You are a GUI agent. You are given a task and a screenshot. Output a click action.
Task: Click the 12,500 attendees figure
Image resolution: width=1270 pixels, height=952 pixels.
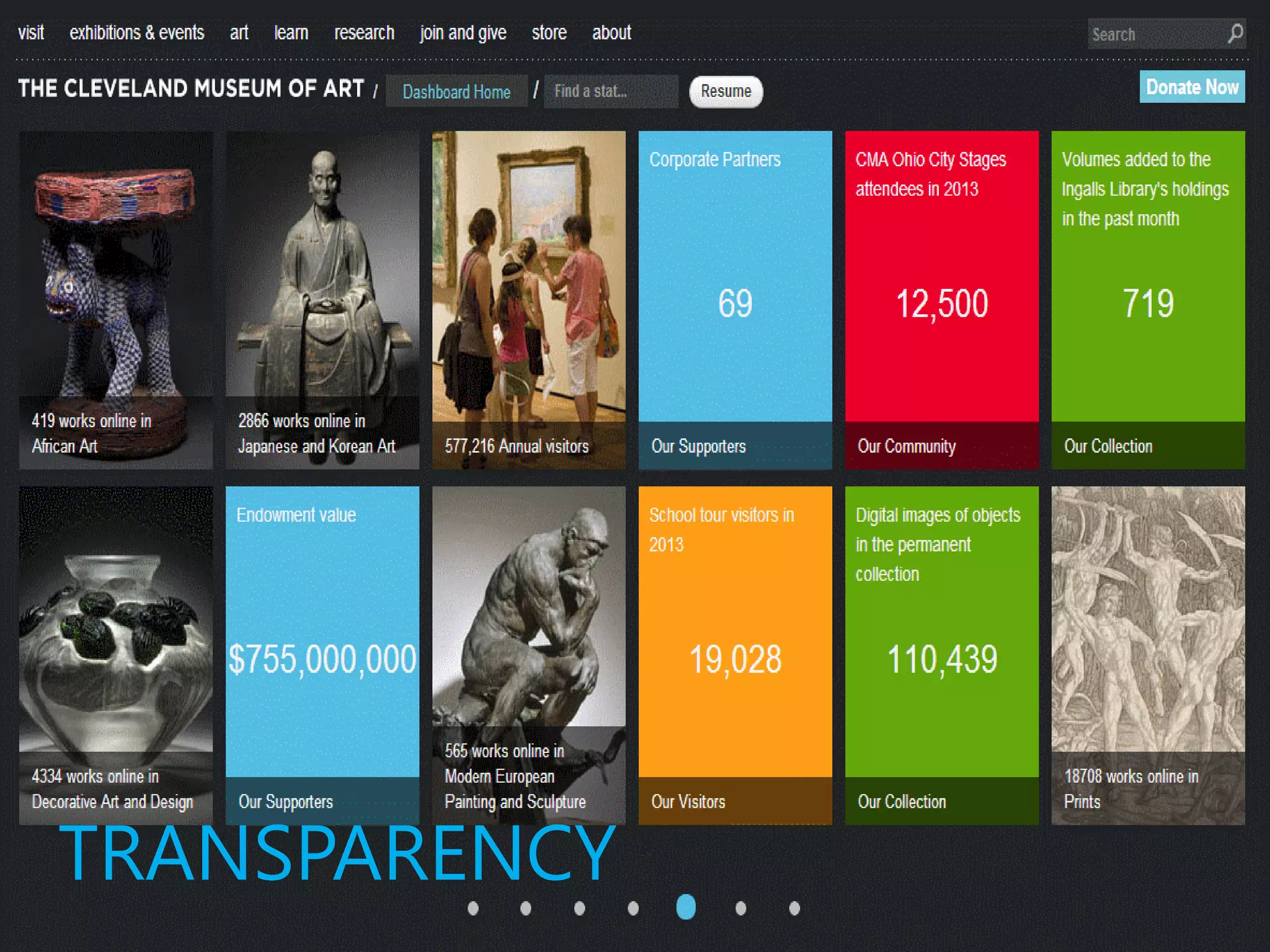[942, 304]
